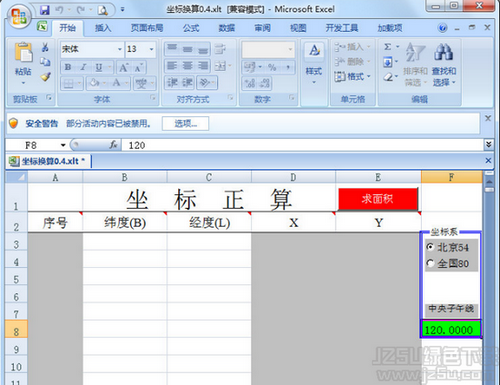Image resolution: width=500 pixels, height=385 pixels.
Task: Toggle Underline formatting
Action: click(x=99, y=67)
